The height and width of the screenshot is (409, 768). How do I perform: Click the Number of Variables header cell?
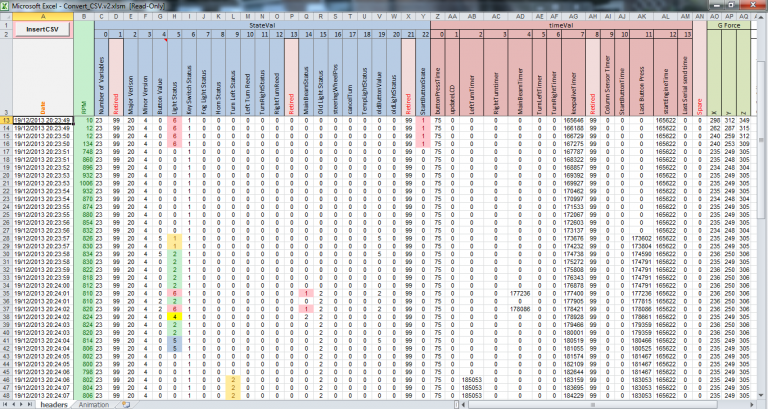point(101,77)
